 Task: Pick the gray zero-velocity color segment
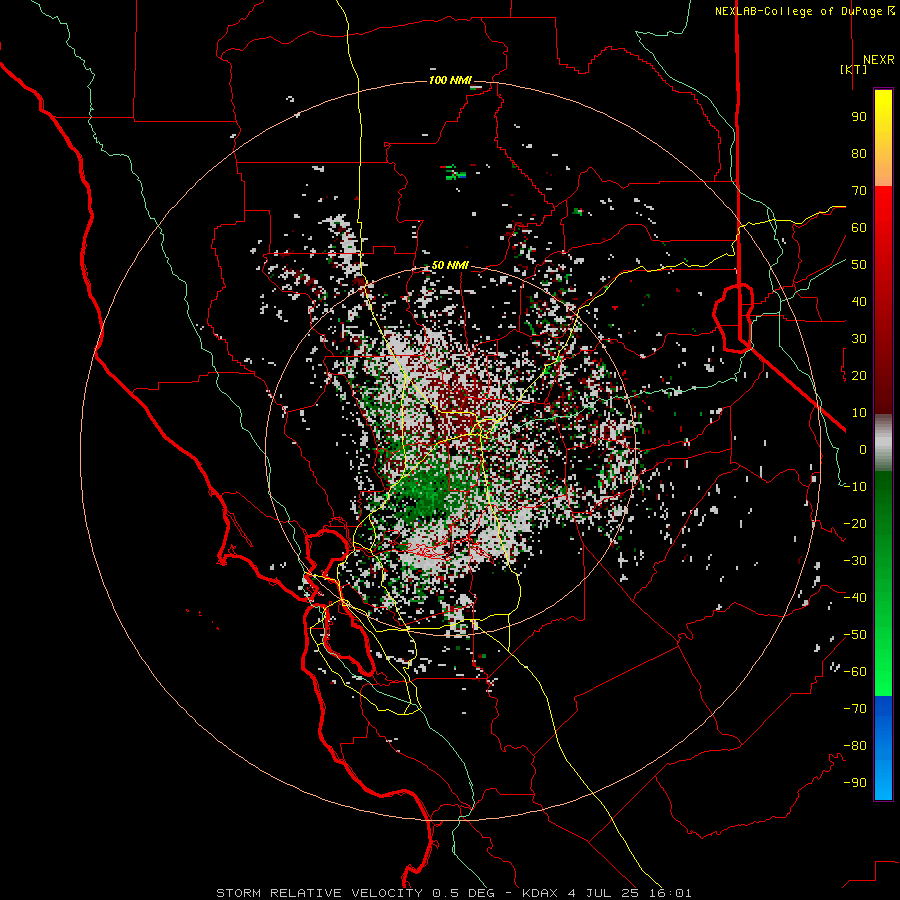pyautogui.click(x=883, y=443)
